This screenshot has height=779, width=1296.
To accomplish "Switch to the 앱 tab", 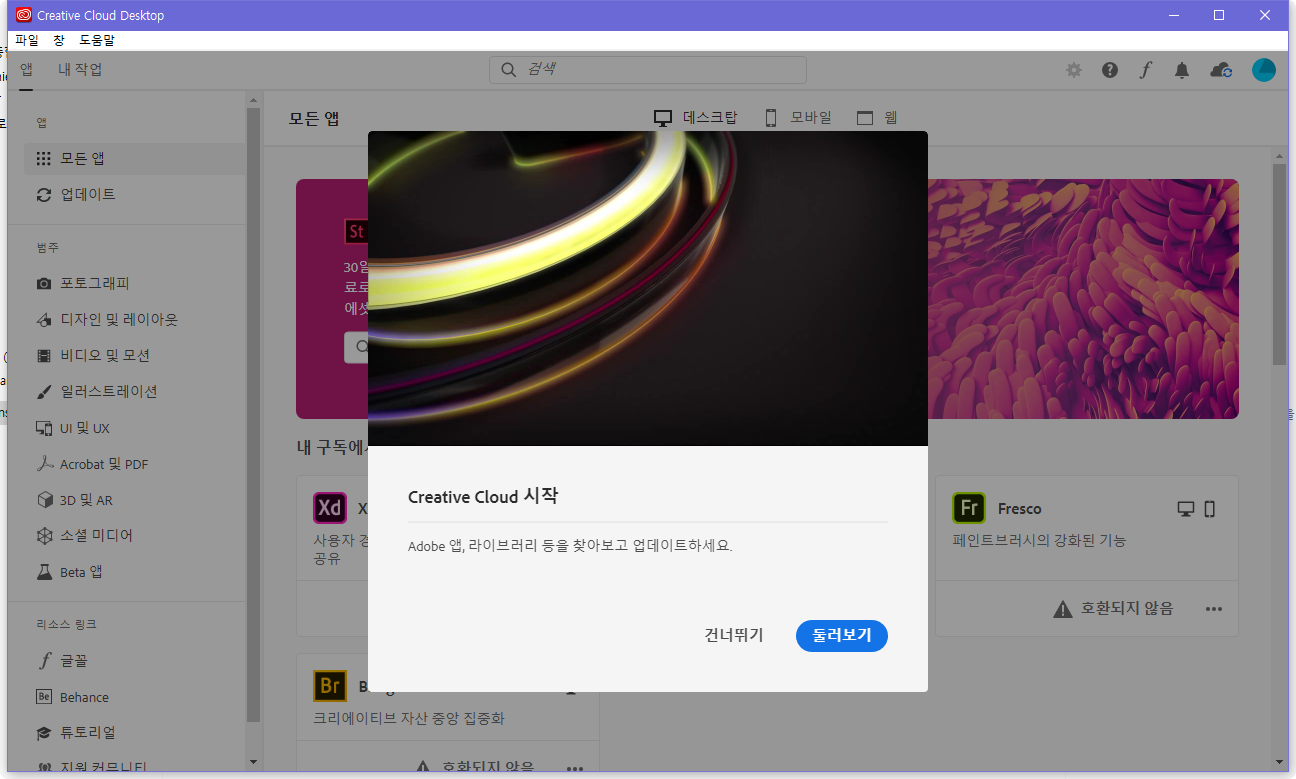I will click(x=26, y=69).
